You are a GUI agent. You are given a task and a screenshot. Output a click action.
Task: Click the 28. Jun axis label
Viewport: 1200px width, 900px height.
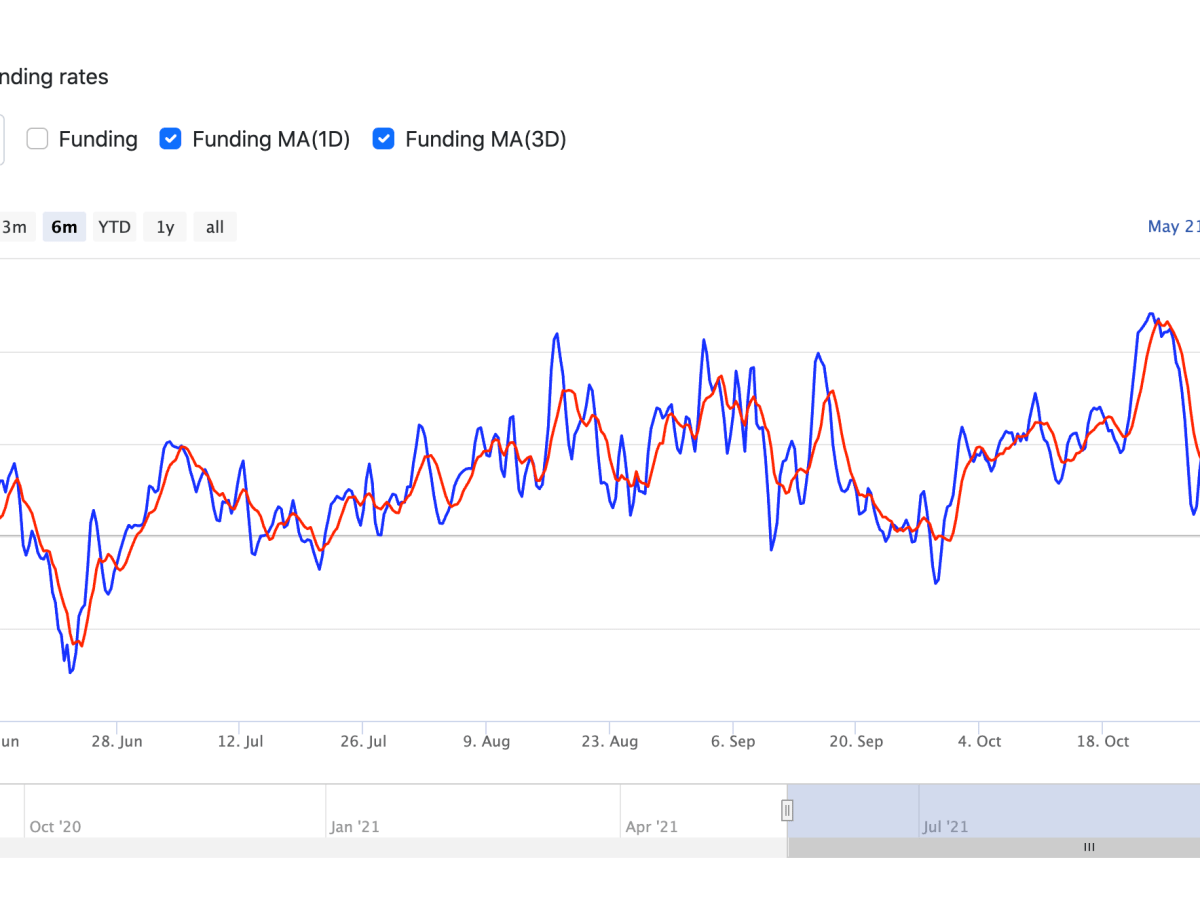pyautogui.click(x=117, y=741)
